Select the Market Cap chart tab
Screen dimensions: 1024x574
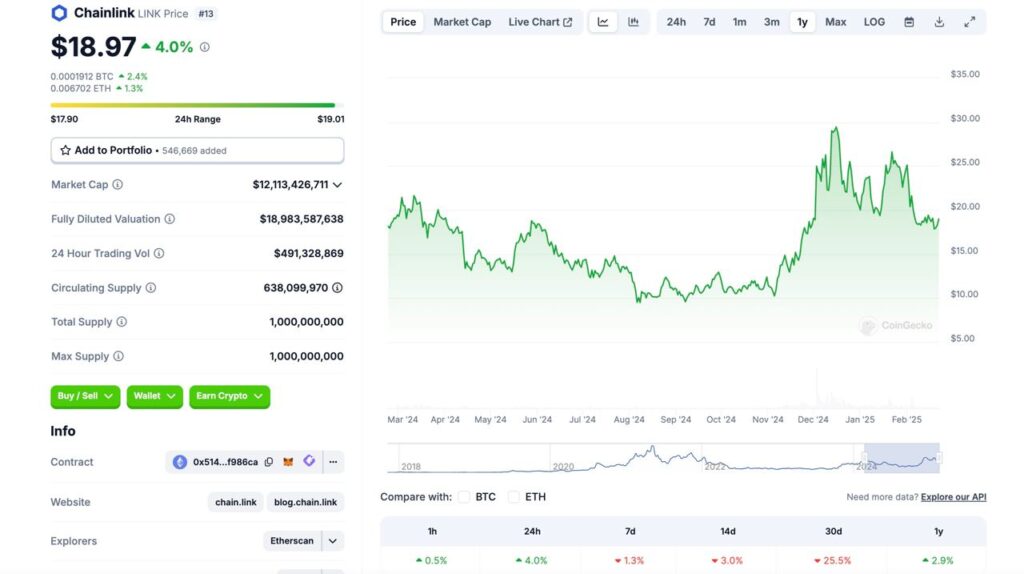(x=462, y=22)
